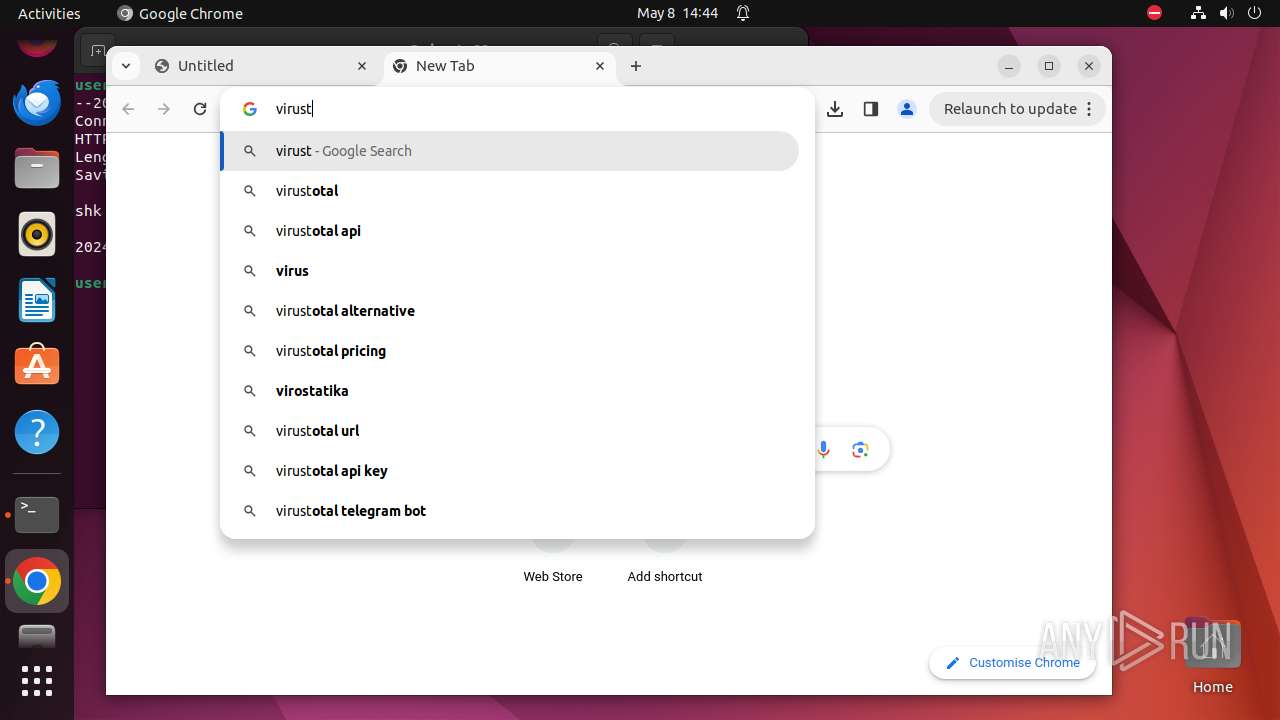Switch to the Untitled tab

point(262,66)
